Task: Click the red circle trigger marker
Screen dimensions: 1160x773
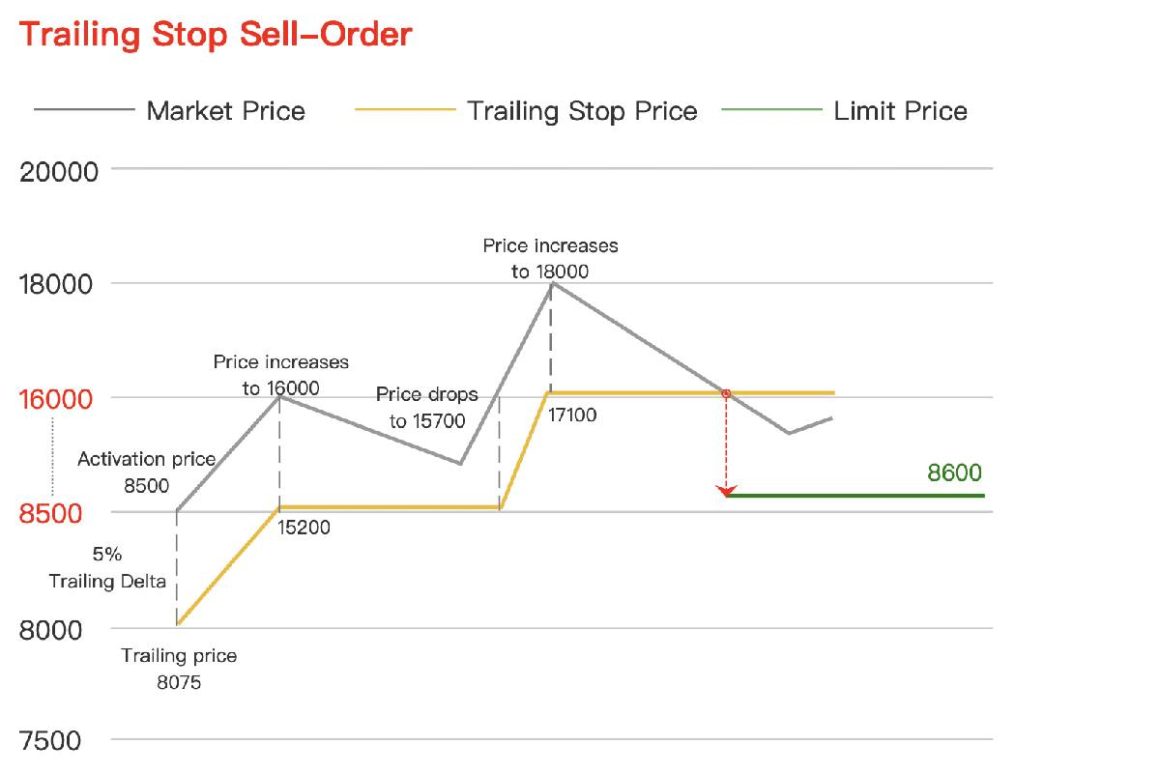Action: pyautogui.click(x=726, y=393)
